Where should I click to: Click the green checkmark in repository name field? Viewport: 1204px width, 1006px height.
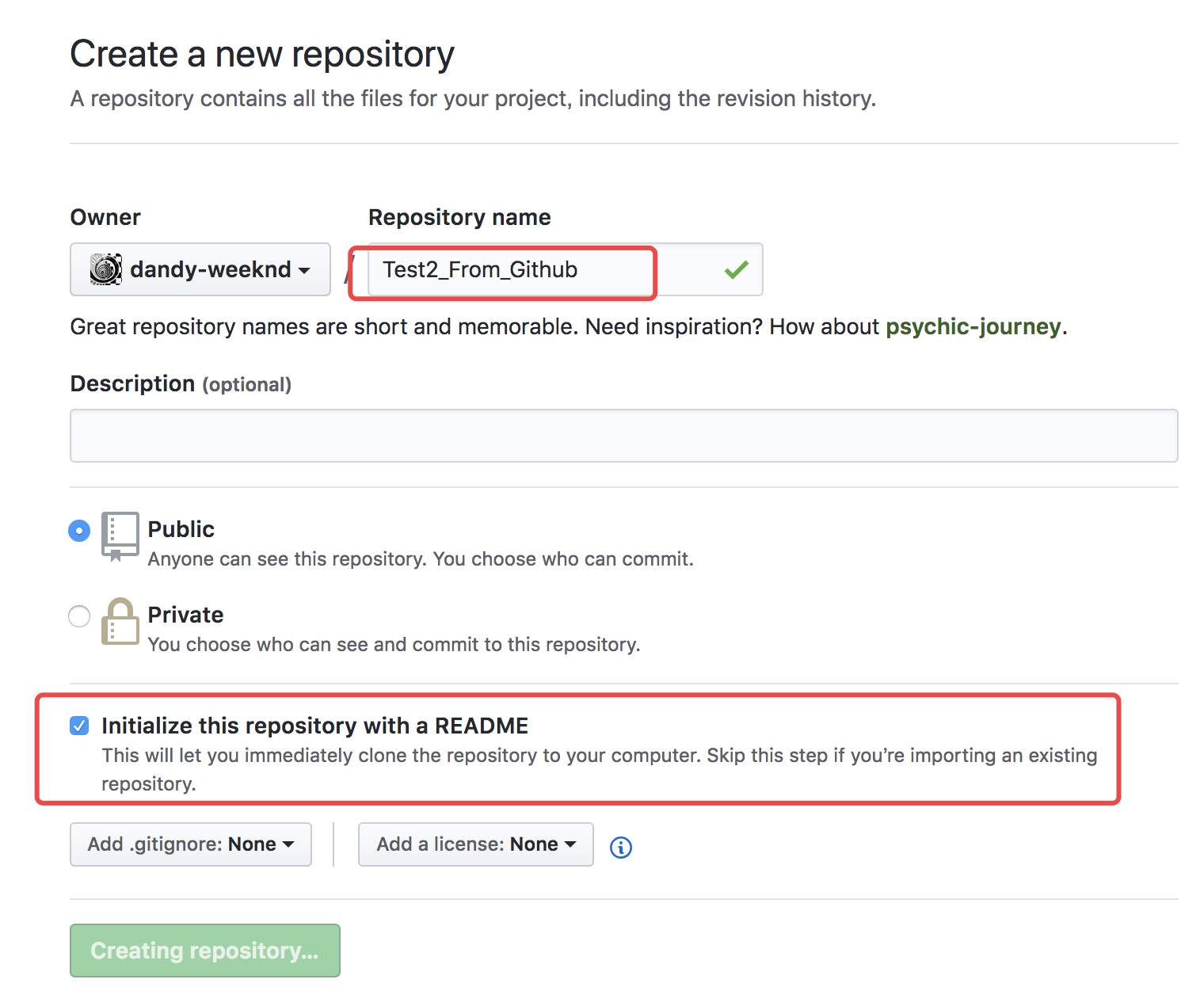[x=737, y=270]
